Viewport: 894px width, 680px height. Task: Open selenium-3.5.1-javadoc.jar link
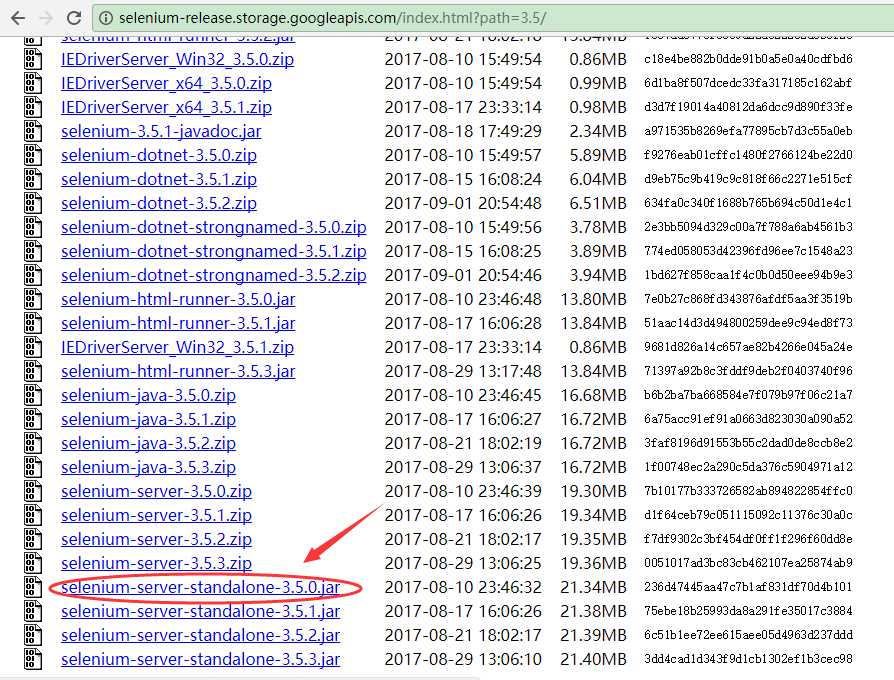[x=161, y=131]
